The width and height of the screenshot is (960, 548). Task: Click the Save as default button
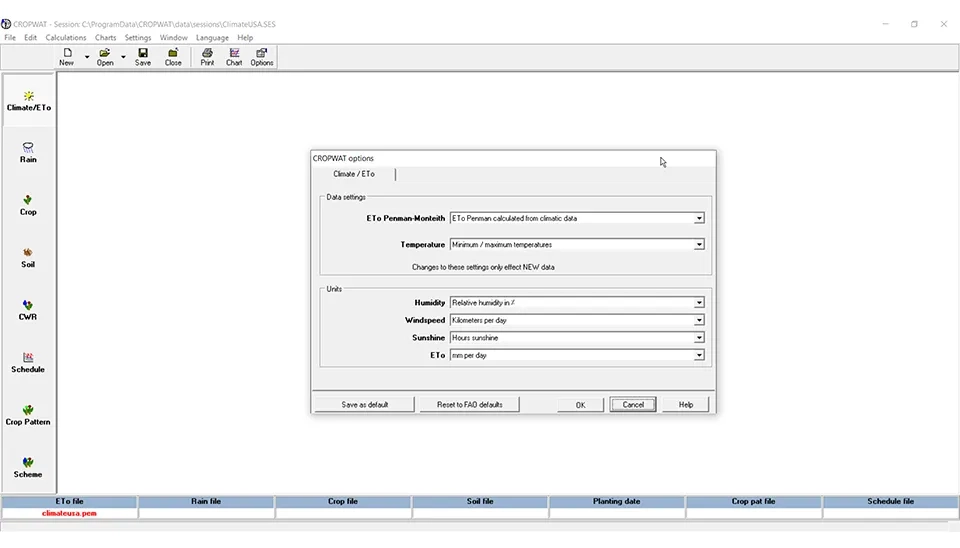364,405
